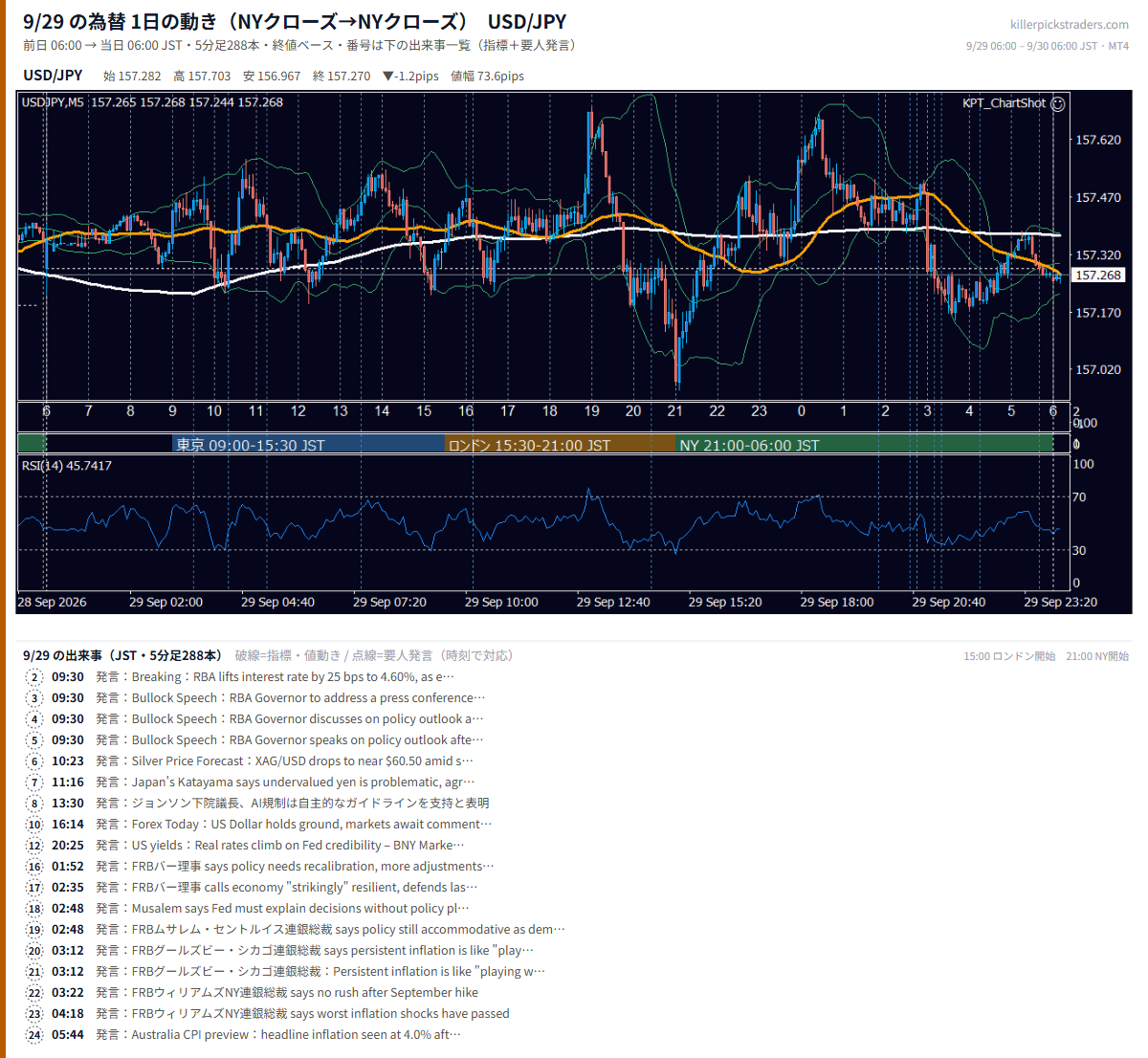Screen dimensions: 1148x1058
Task: Click the 157.020 price axis label
Action: 1098,369
